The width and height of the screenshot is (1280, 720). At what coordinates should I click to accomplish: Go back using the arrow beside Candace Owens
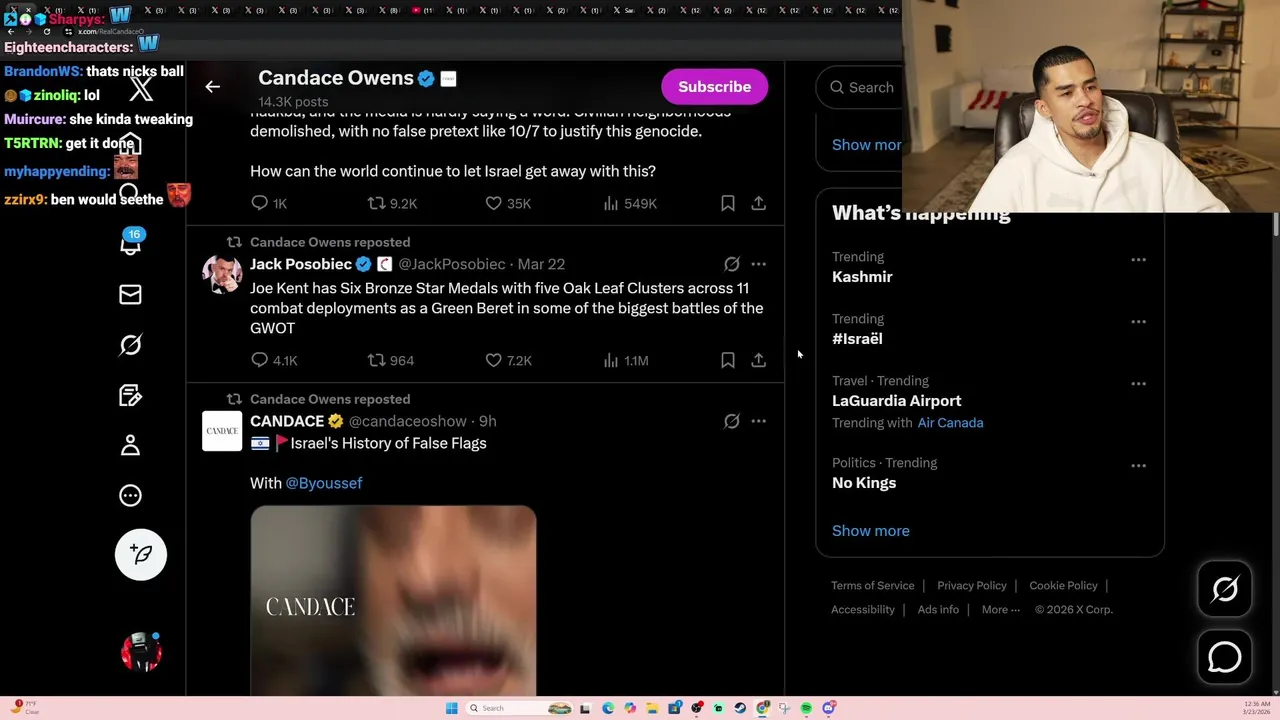point(212,87)
